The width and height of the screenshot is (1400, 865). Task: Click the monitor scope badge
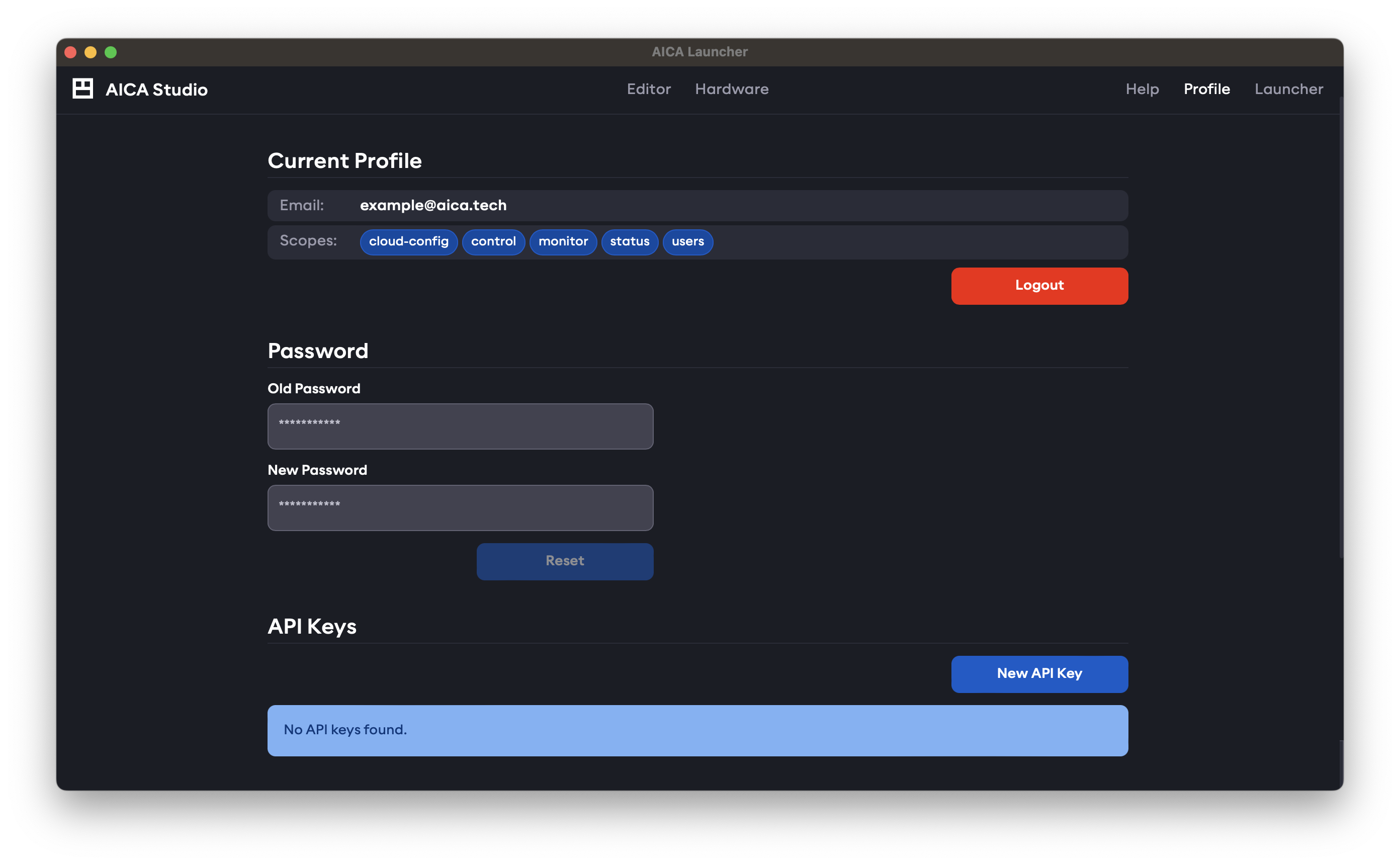click(x=563, y=241)
